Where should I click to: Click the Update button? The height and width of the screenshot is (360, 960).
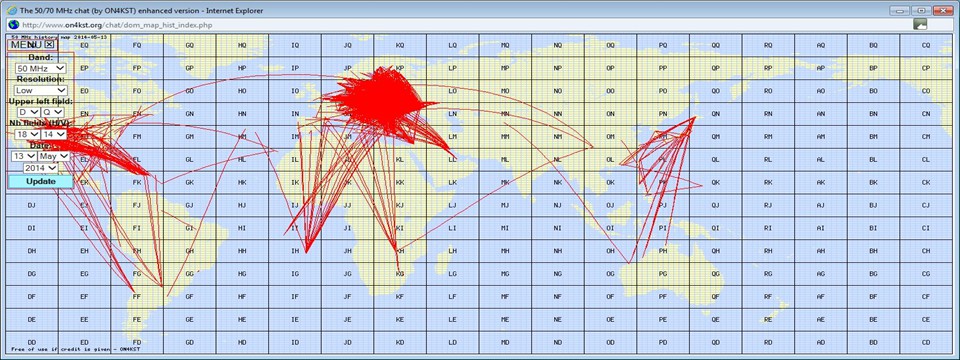[x=40, y=181]
